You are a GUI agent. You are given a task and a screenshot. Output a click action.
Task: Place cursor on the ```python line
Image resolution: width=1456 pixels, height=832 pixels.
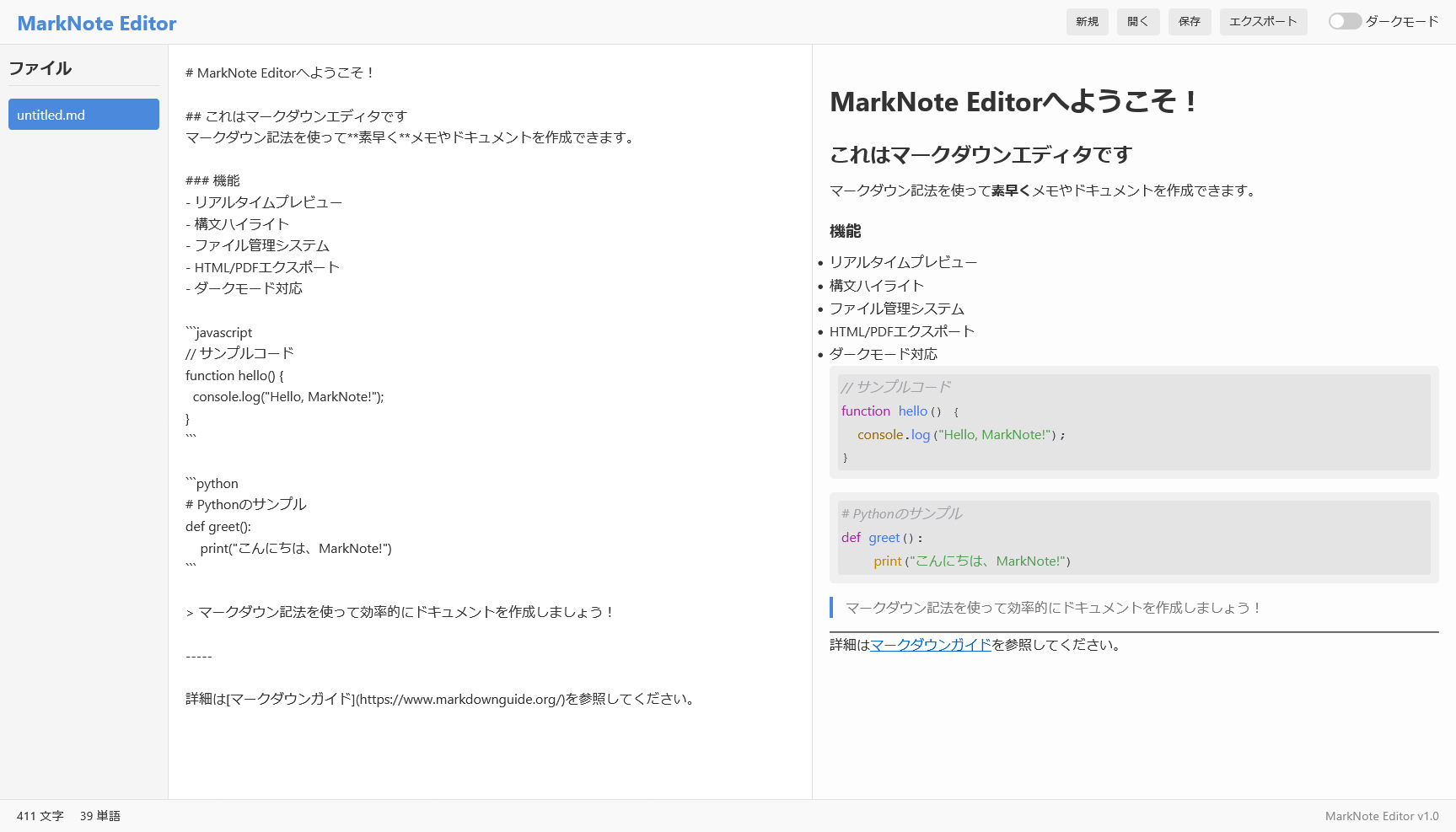(x=212, y=483)
